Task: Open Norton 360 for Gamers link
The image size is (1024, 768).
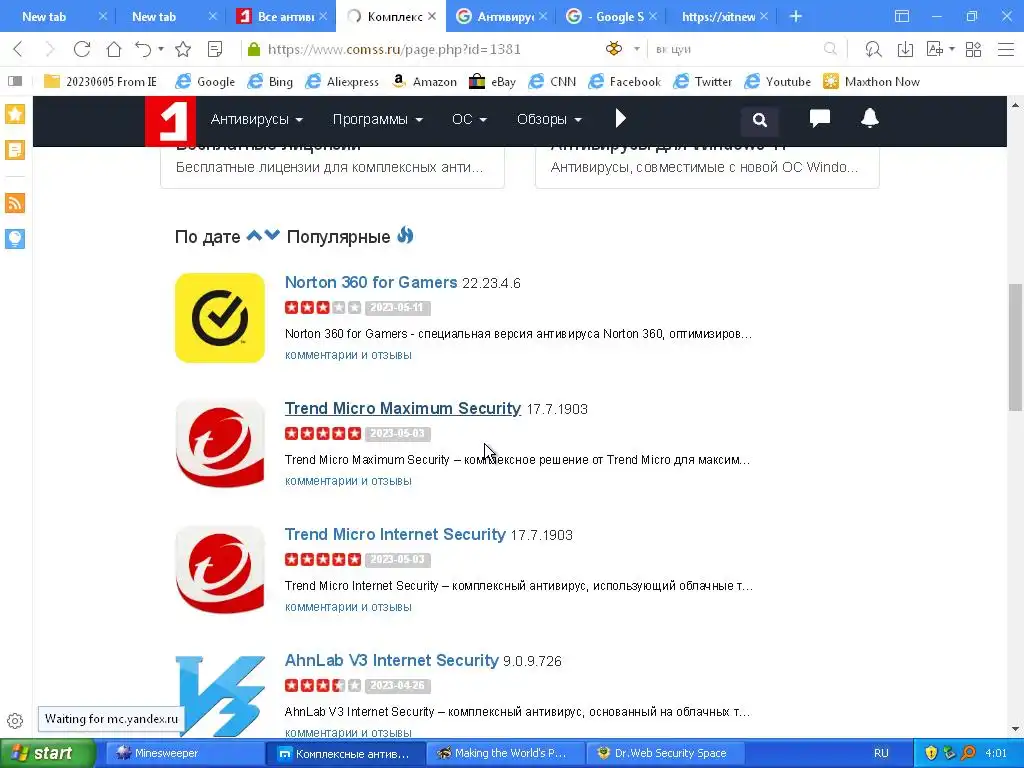Action: click(371, 282)
